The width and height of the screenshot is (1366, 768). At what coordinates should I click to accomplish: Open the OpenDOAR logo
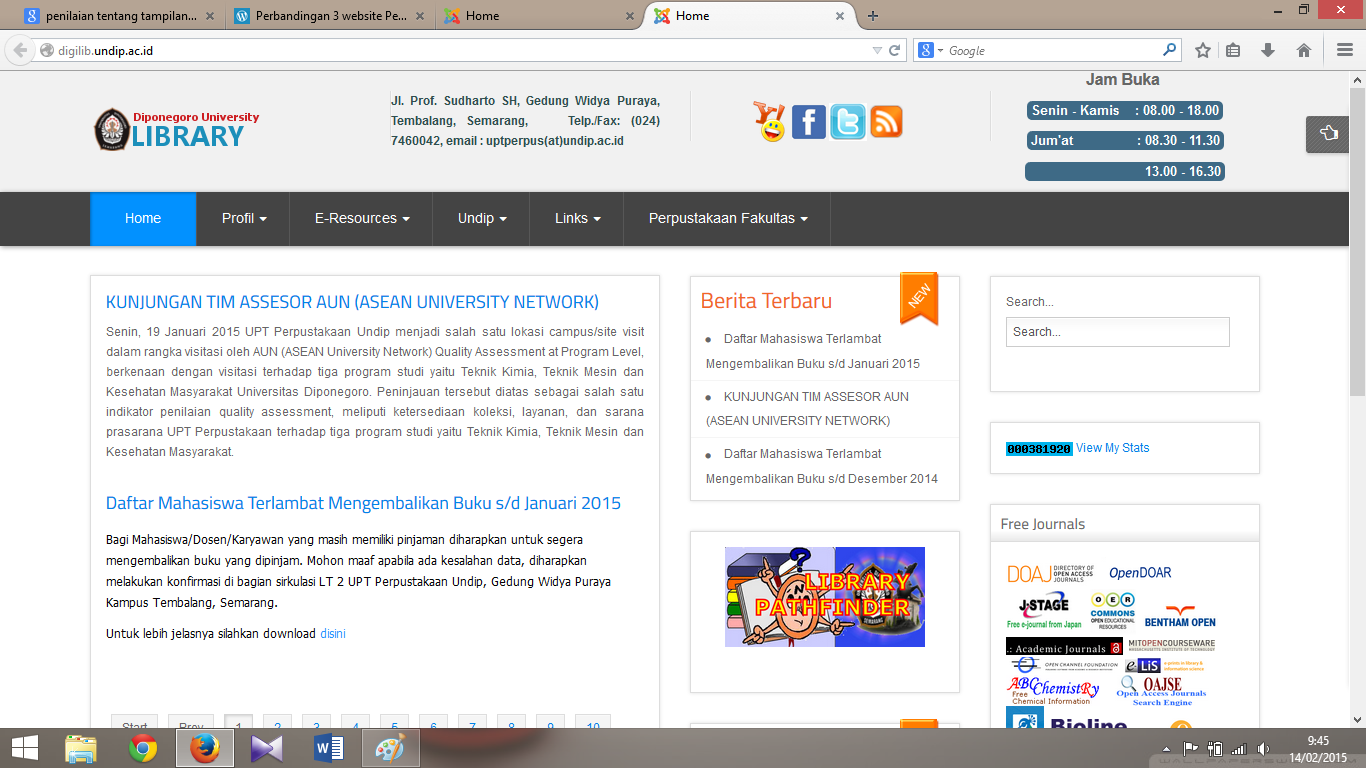[1140, 573]
